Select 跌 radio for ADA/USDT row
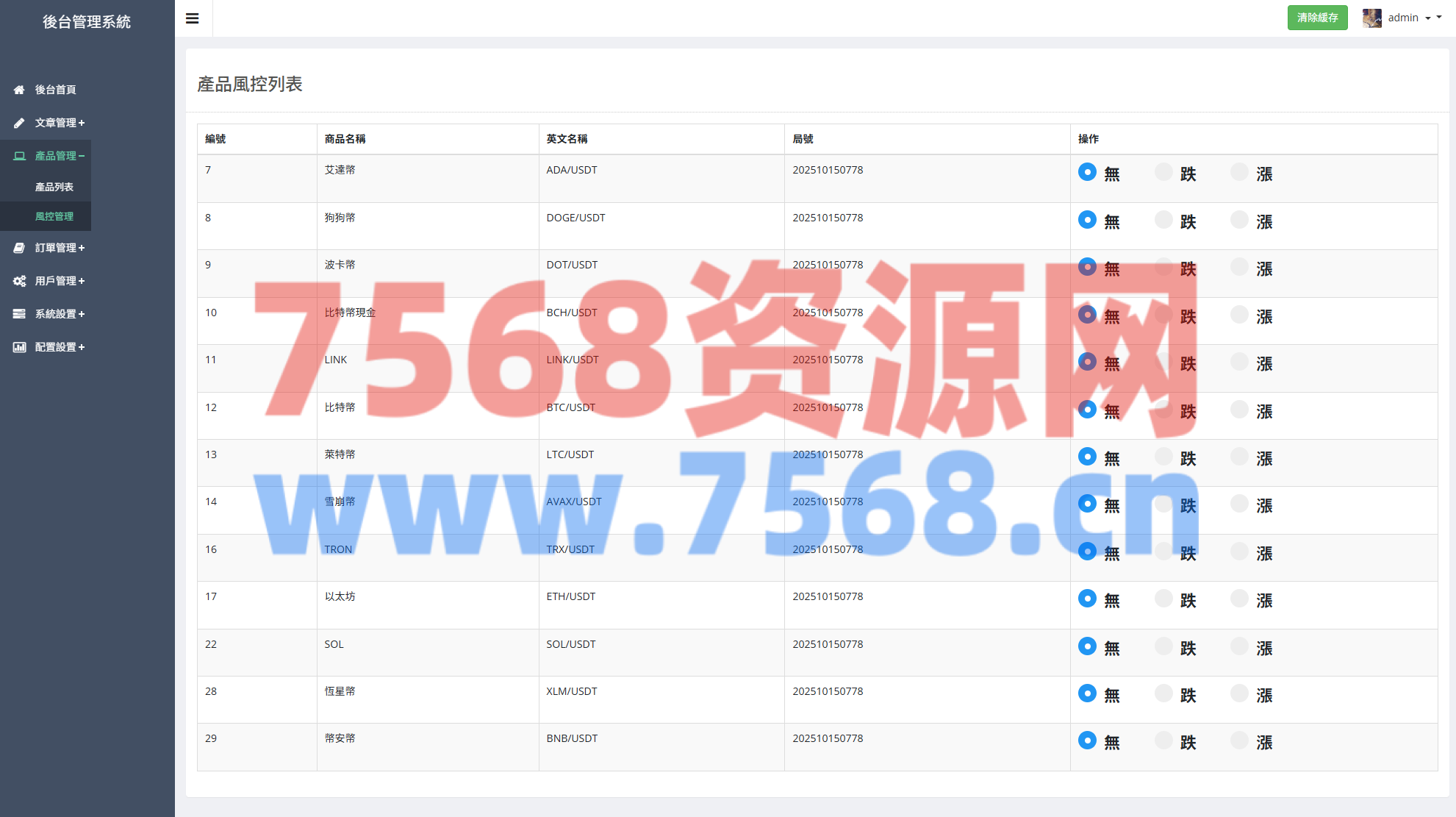 pos(1163,172)
